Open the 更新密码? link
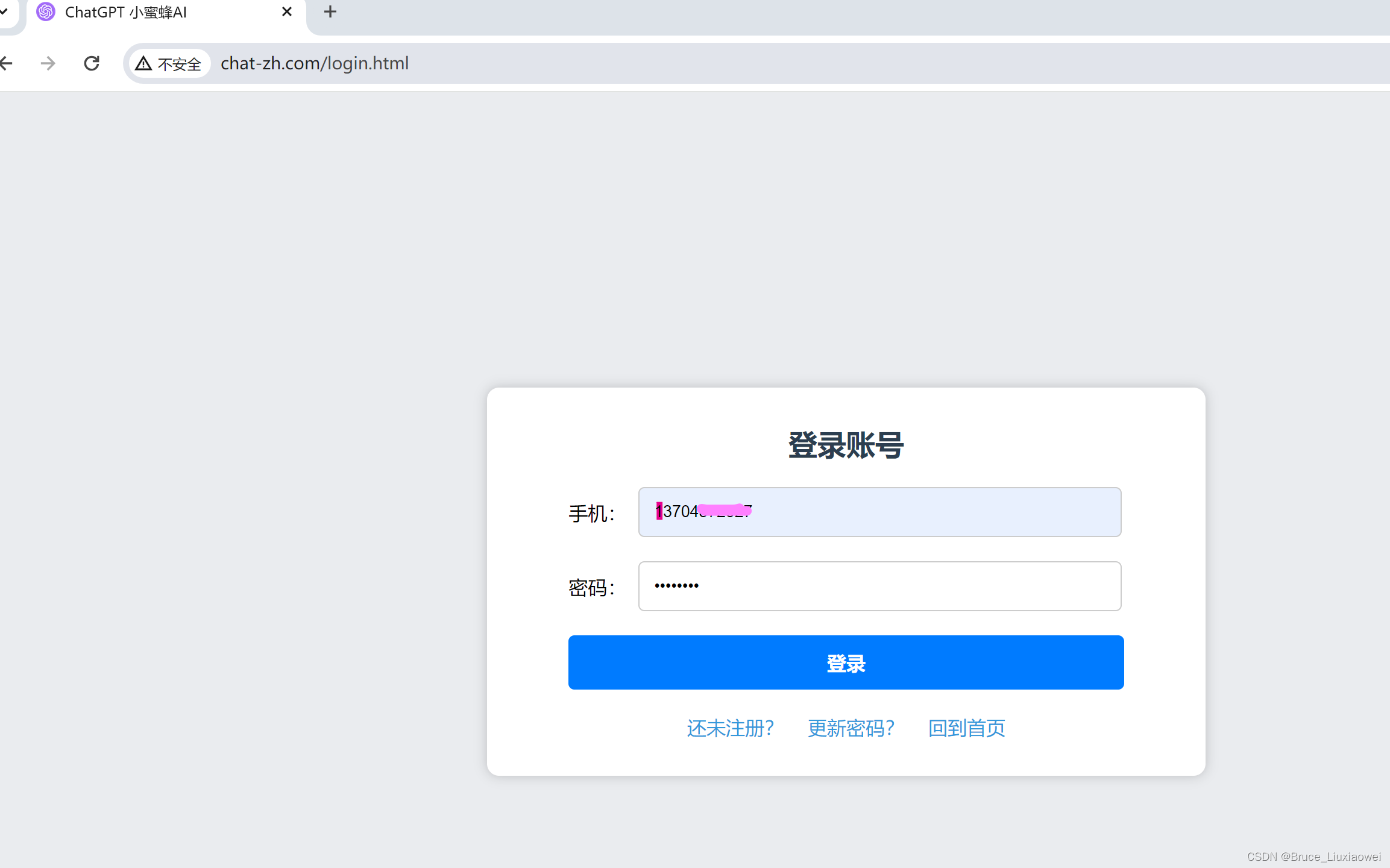Viewport: 1390px width, 868px height. 851,728
